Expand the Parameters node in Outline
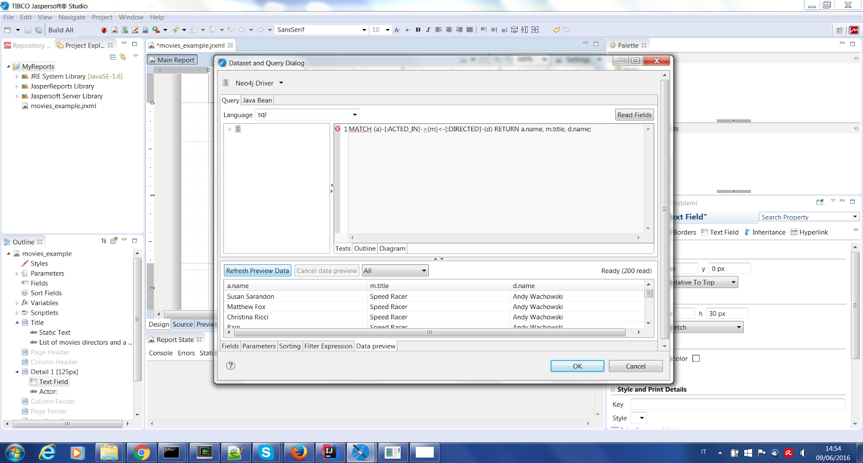Viewport: 863px width, 463px height. (17, 274)
